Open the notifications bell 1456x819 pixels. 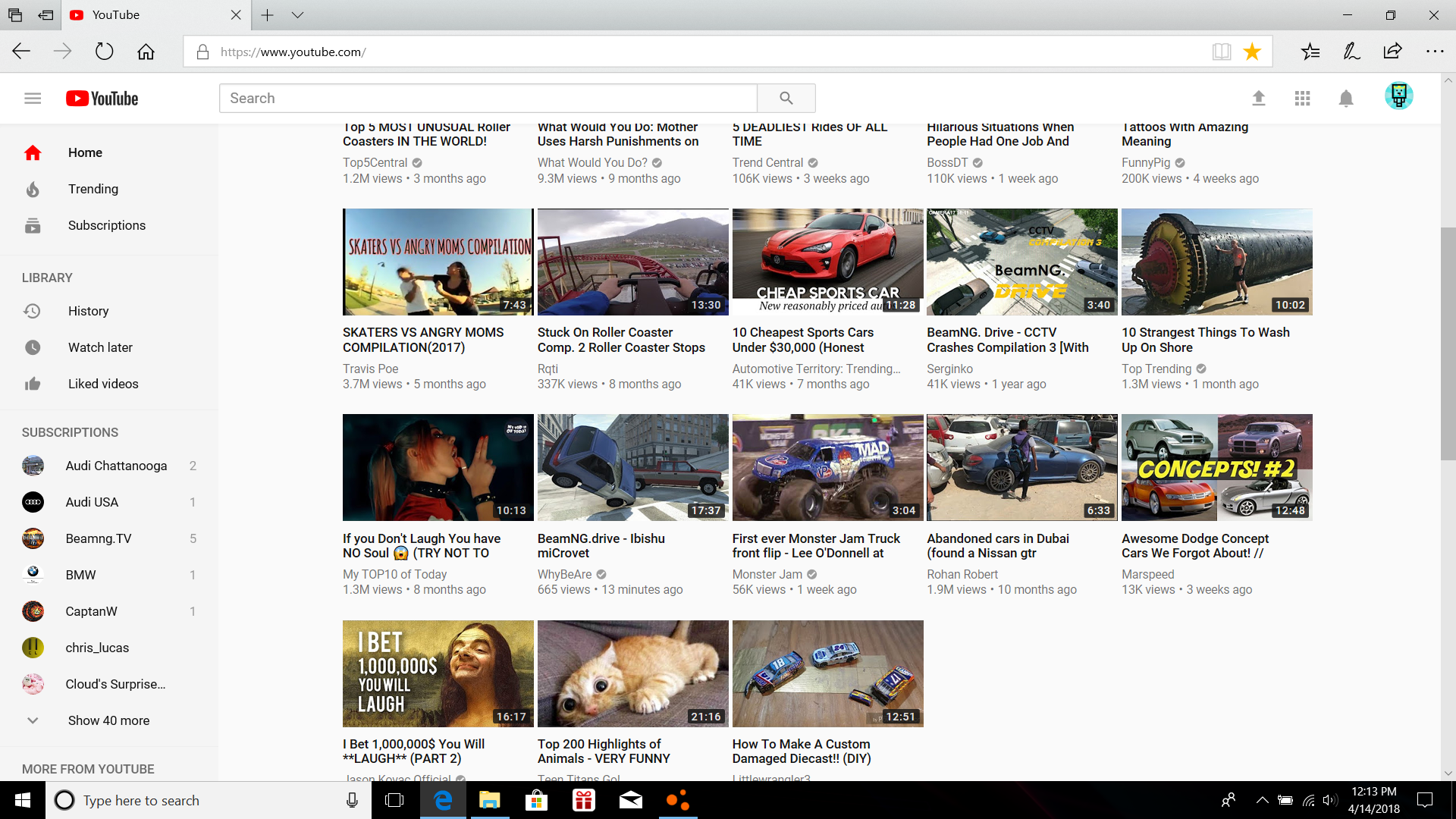point(1346,99)
